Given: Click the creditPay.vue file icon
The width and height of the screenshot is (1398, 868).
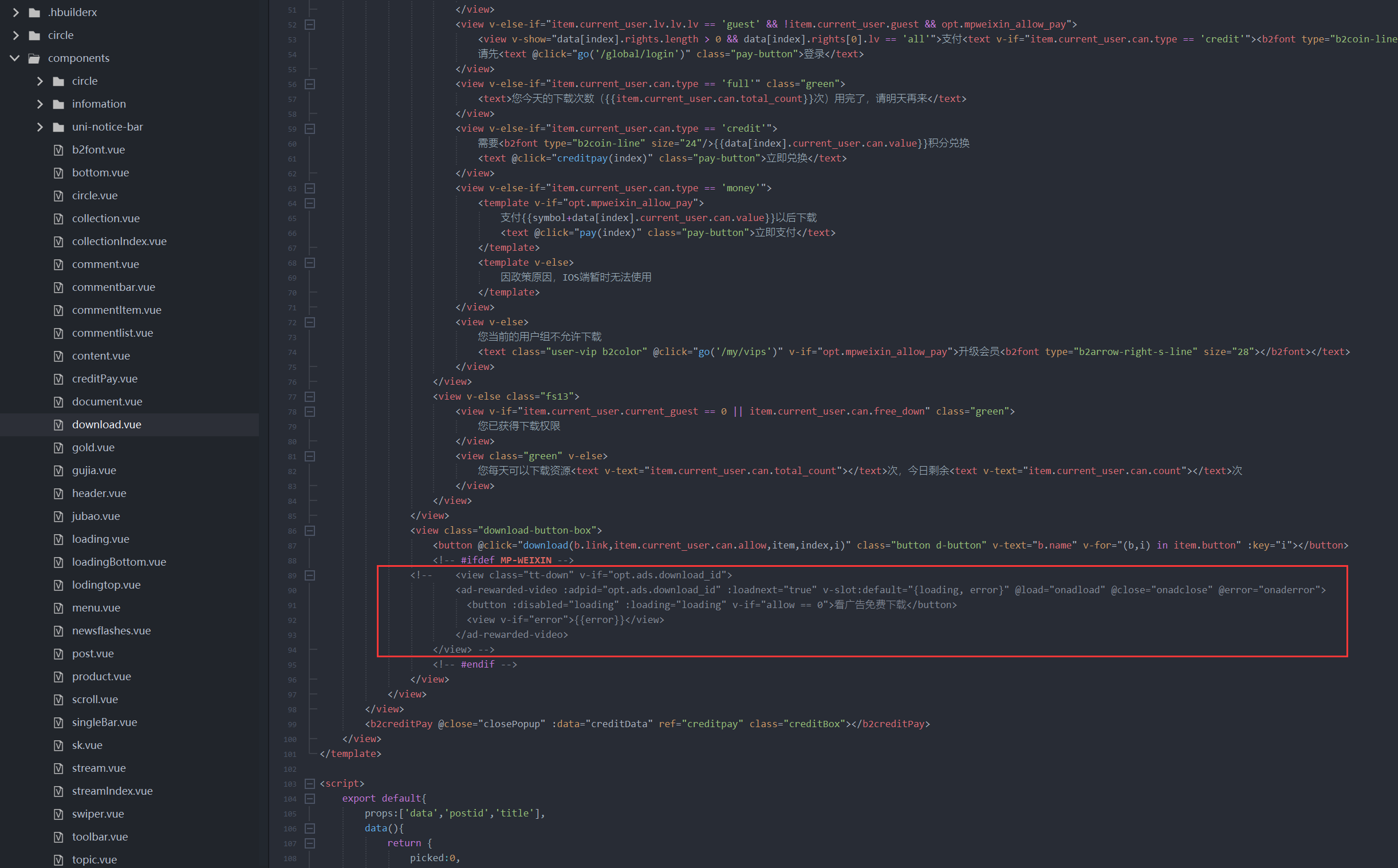Looking at the screenshot, I should (x=58, y=379).
